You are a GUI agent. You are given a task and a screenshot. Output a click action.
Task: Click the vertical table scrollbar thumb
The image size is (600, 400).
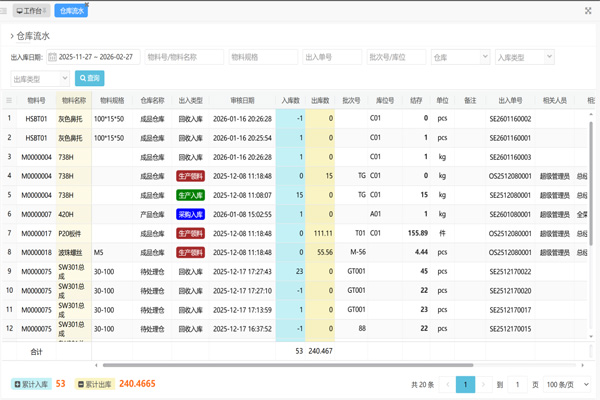pyautogui.click(x=591, y=184)
